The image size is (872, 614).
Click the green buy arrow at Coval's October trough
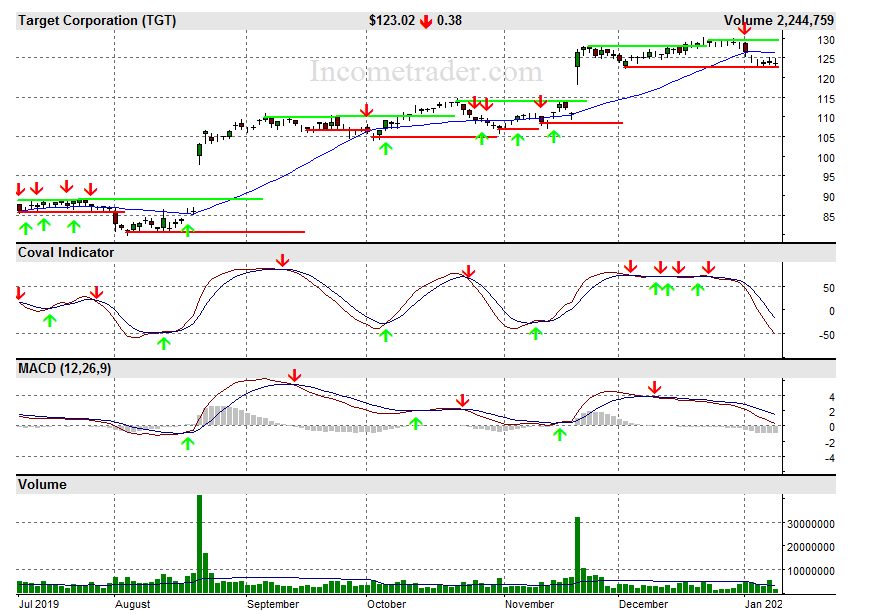386,335
